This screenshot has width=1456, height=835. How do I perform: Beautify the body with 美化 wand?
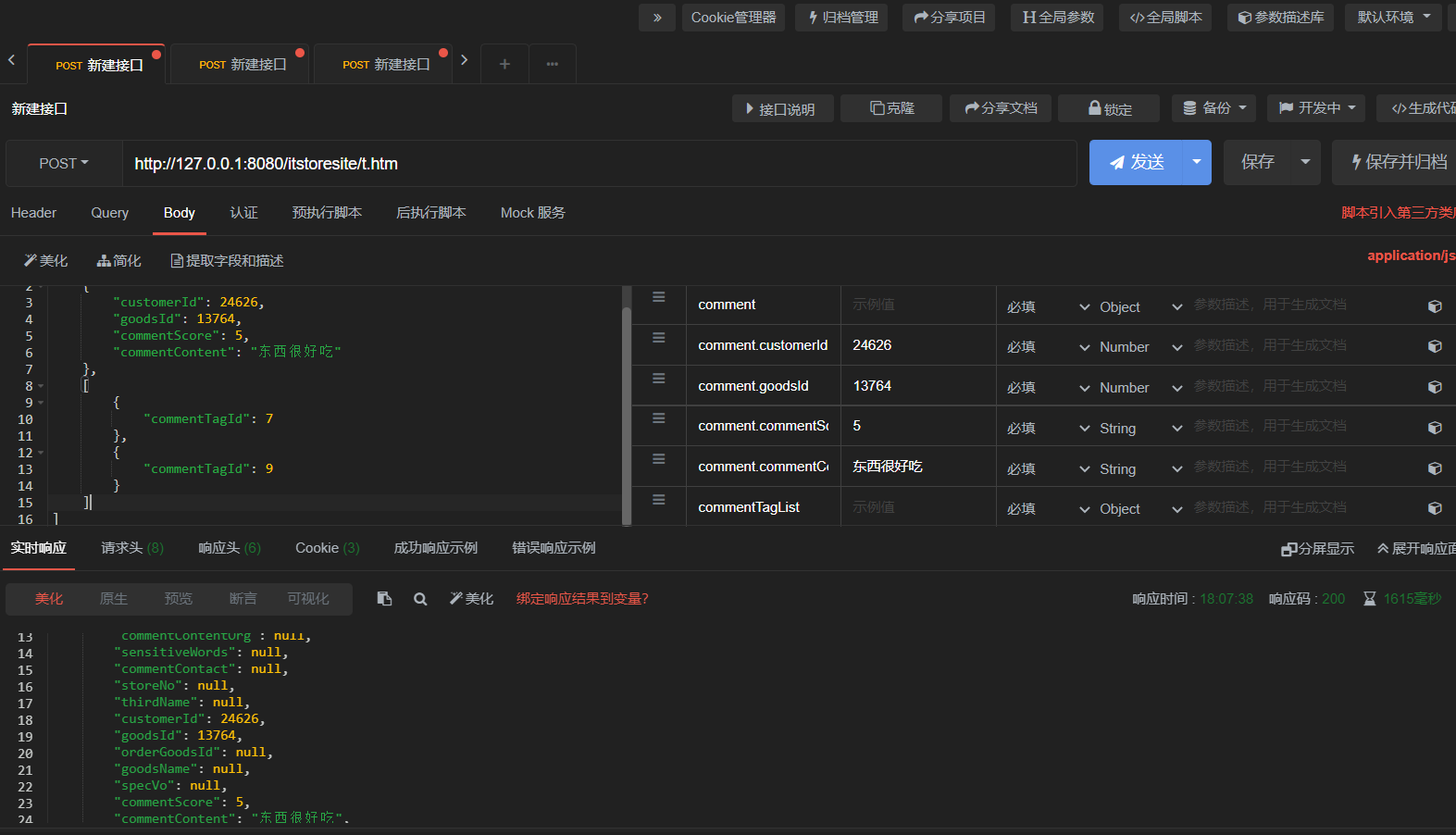click(x=46, y=261)
